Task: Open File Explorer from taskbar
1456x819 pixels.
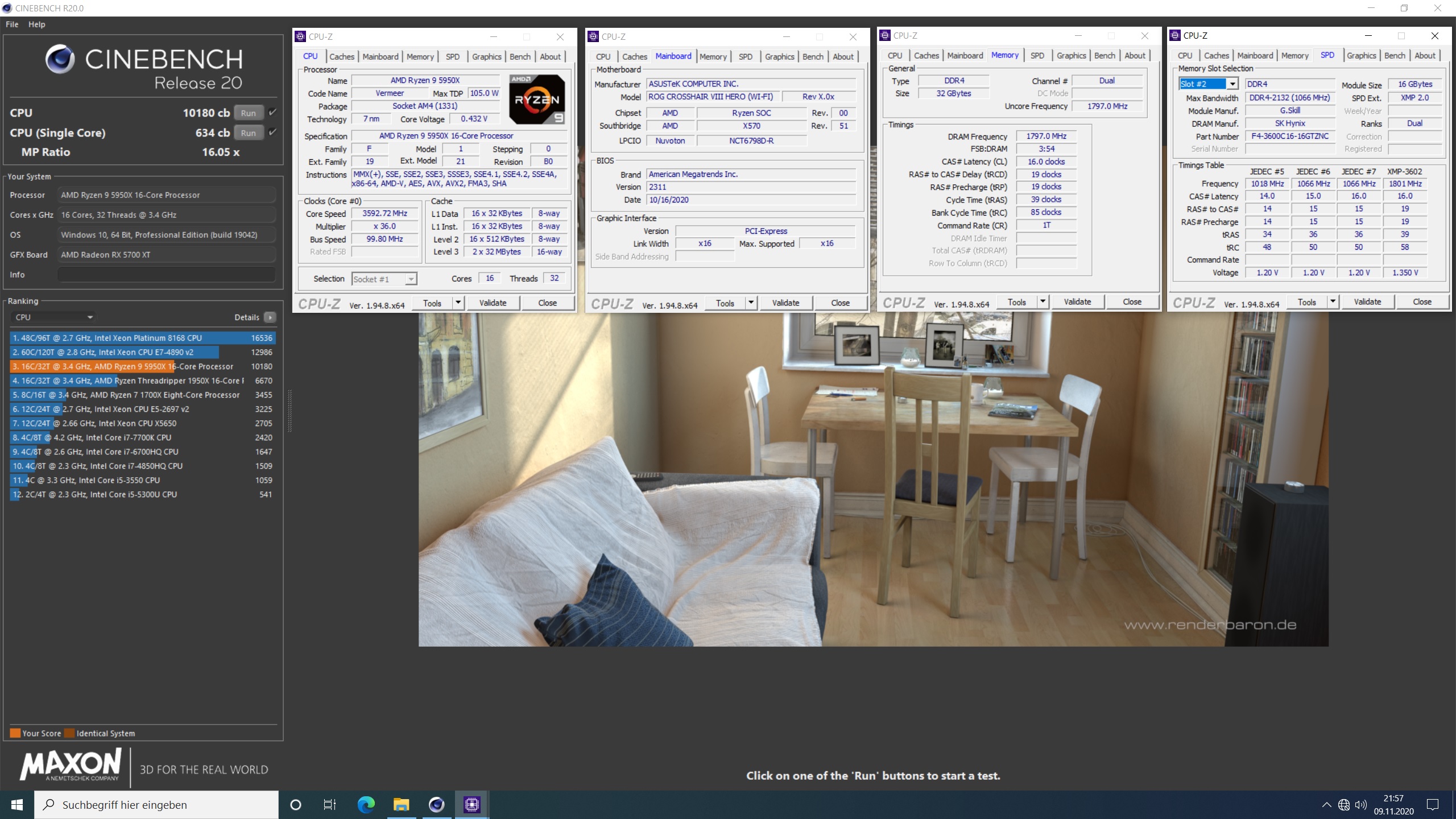Action: [x=401, y=804]
